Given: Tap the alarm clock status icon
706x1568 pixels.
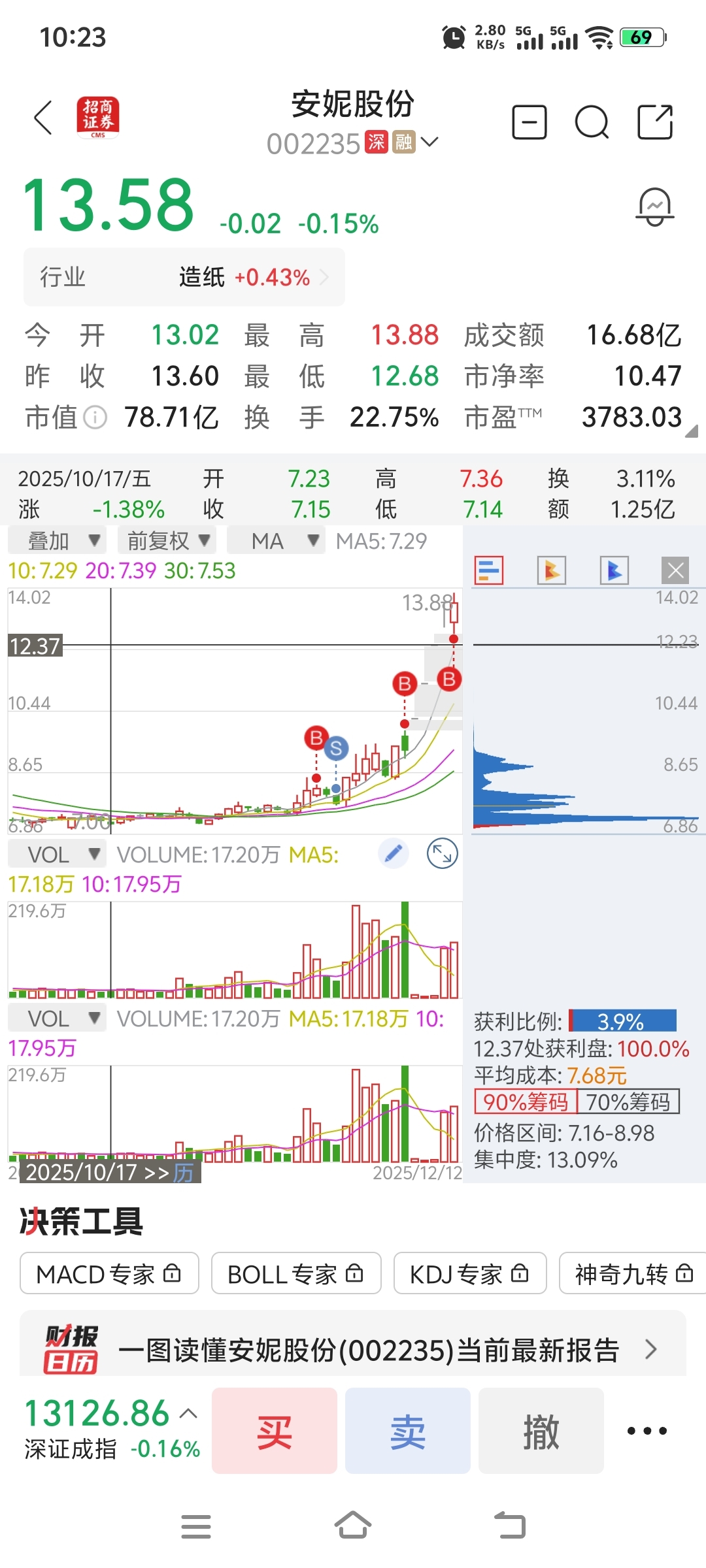Looking at the screenshot, I should [x=454, y=37].
